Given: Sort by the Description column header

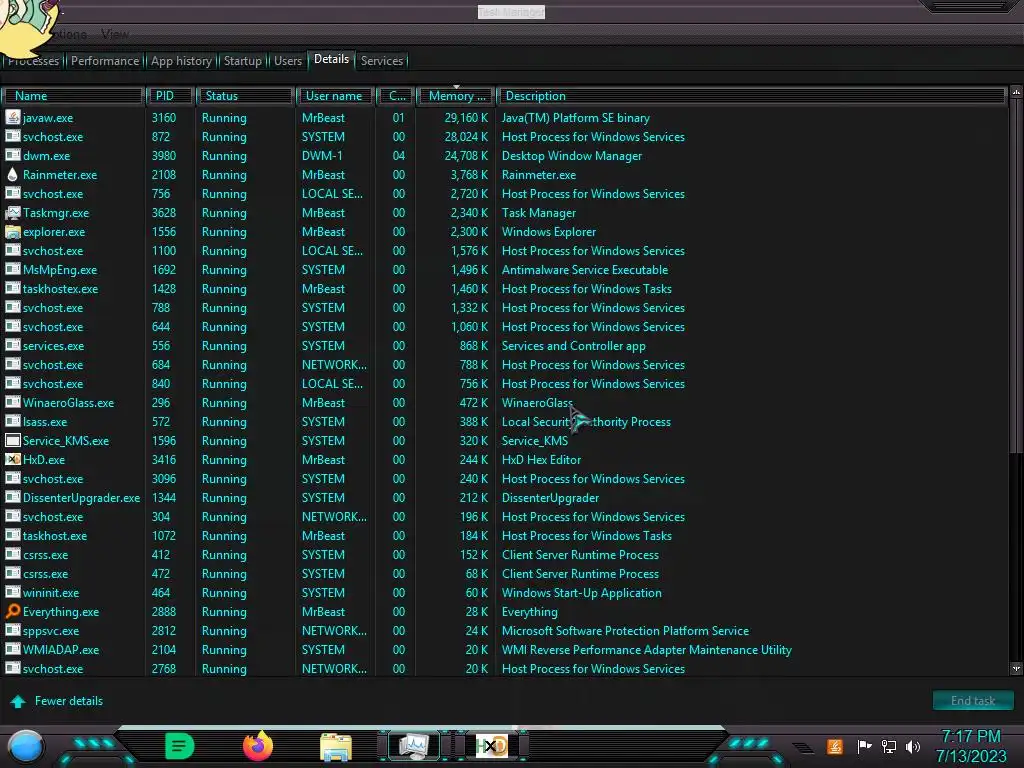Looking at the screenshot, I should [751, 96].
